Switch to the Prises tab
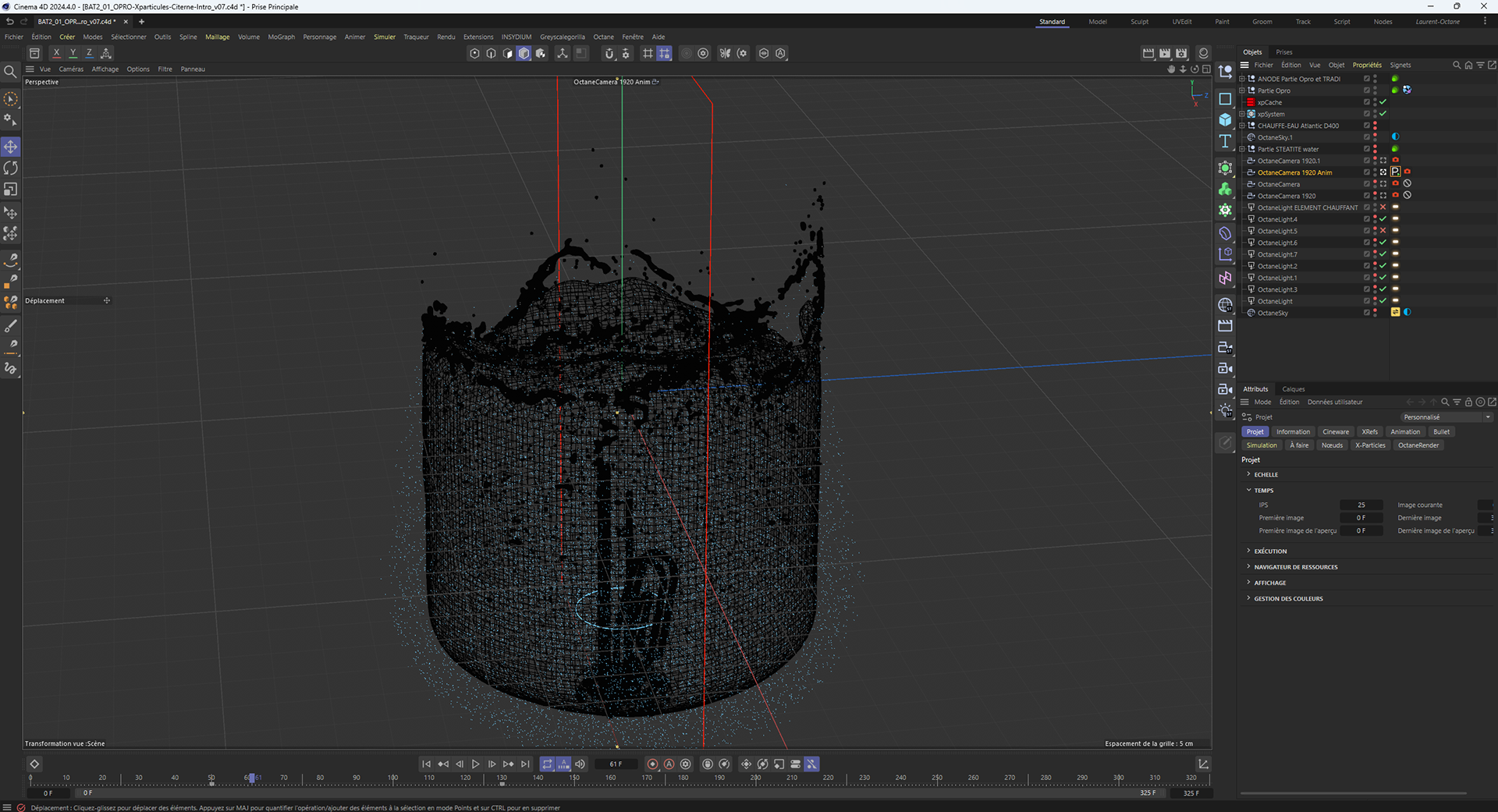 click(1283, 52)
